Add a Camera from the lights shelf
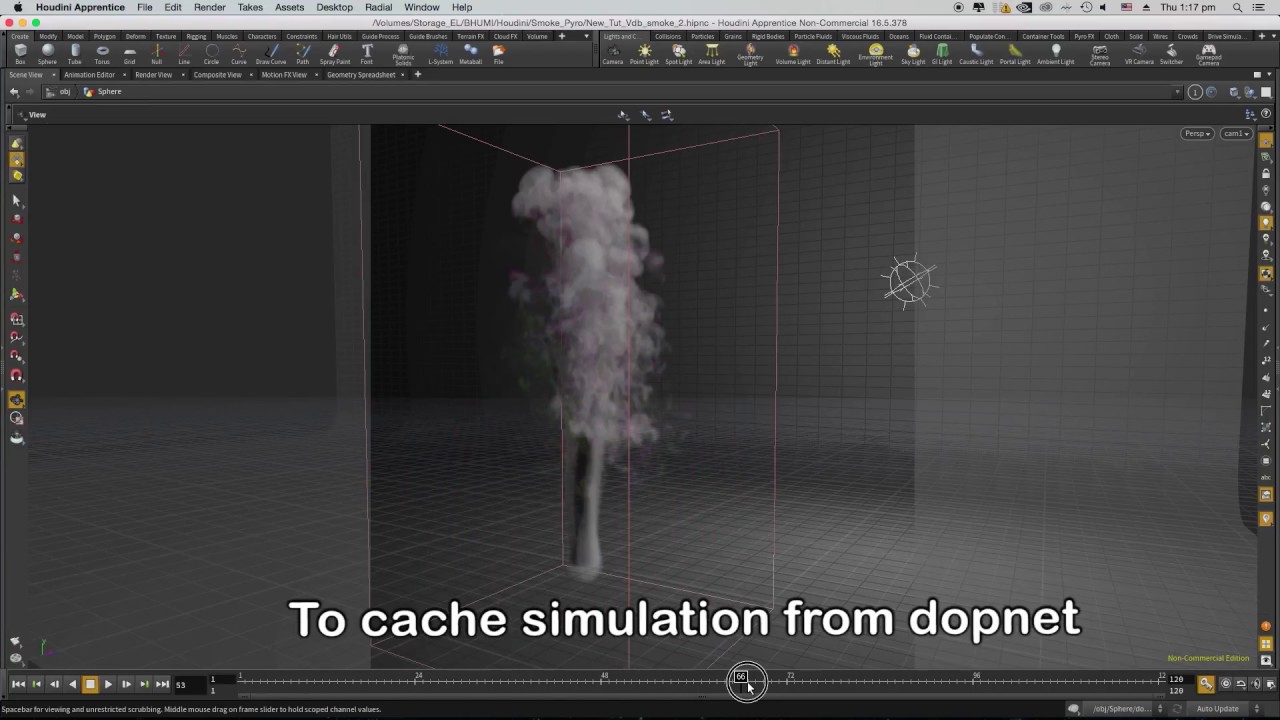 (613, 54)
